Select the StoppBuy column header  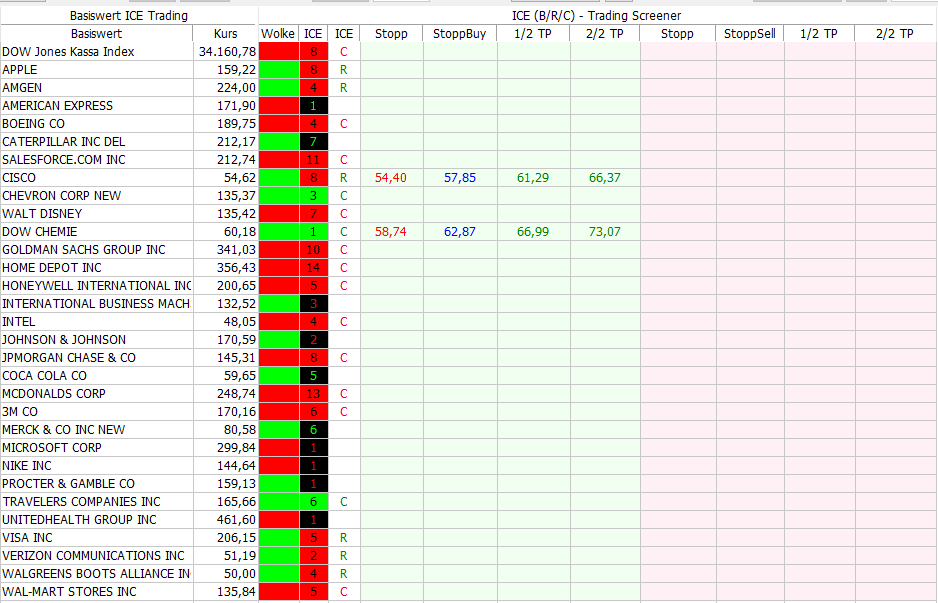459,34
